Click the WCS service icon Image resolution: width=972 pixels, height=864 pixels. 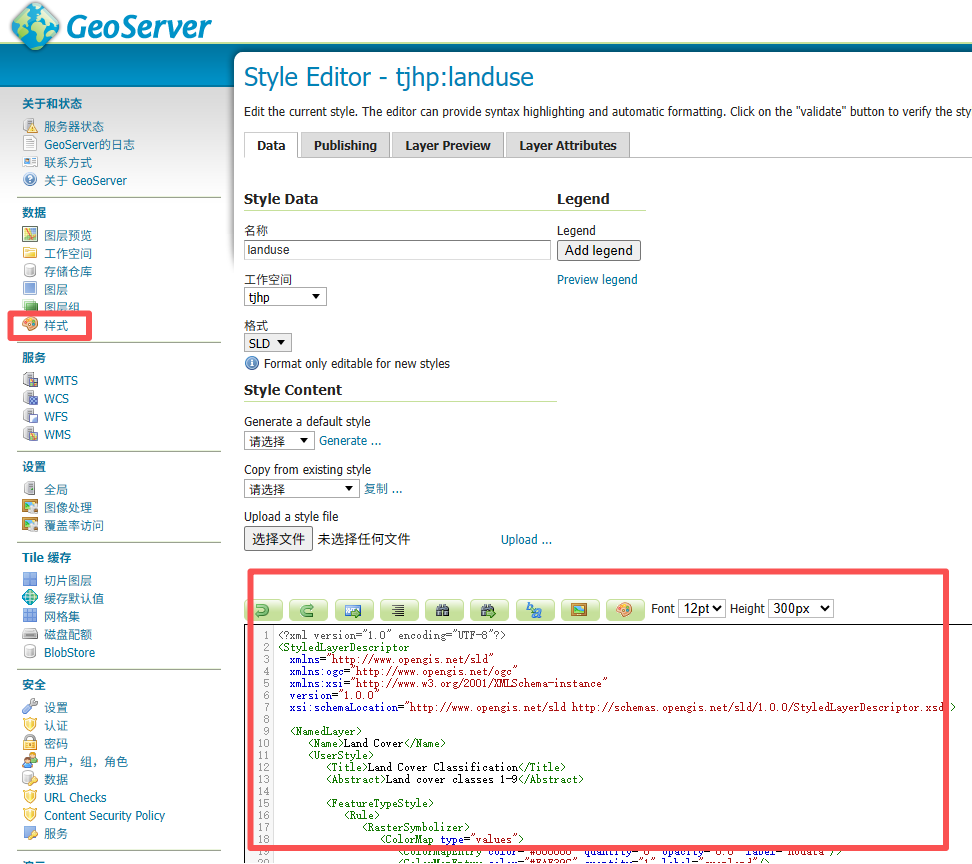(x=30, y=397)
